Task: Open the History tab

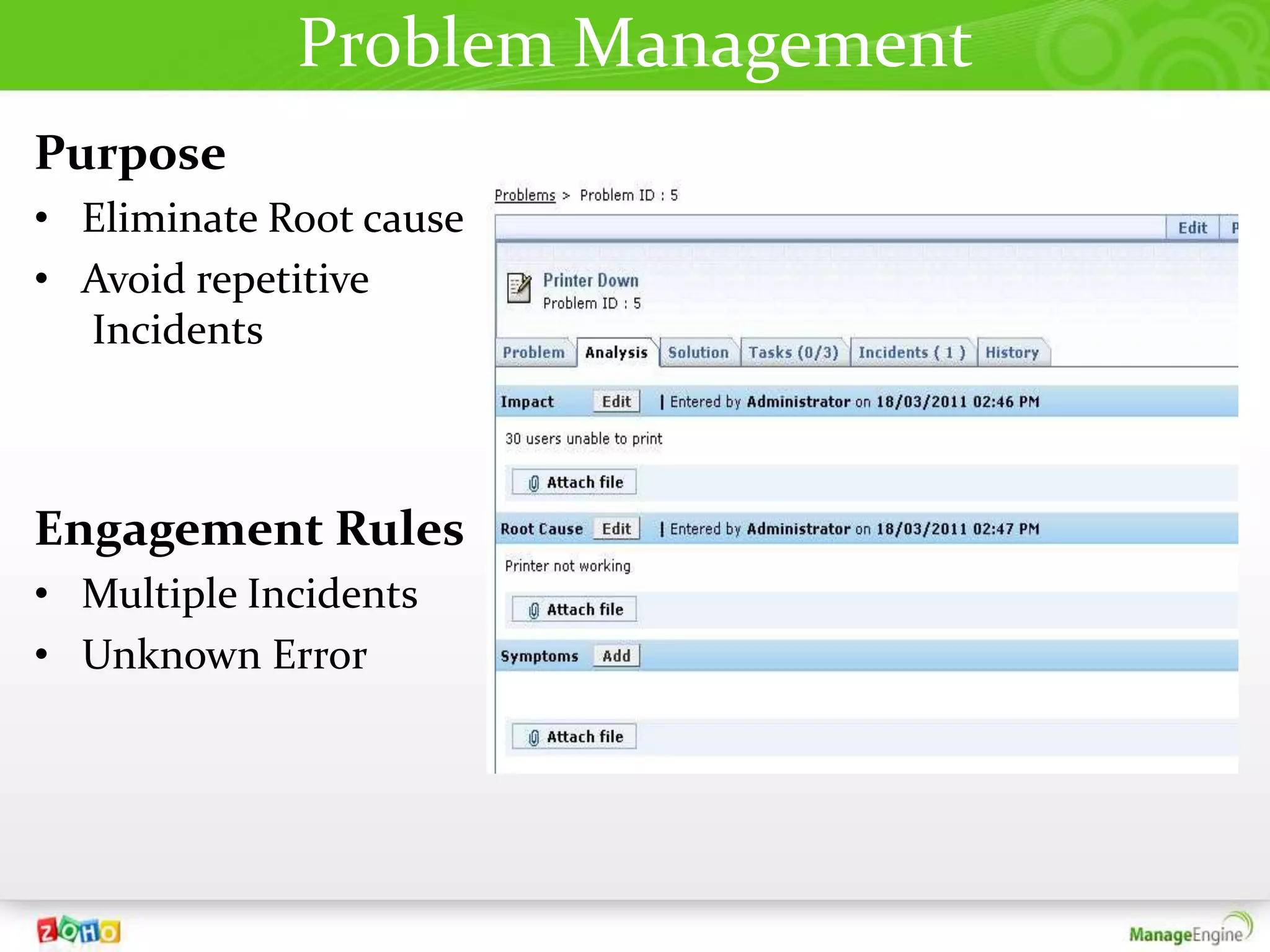Action: point(1012,353)
